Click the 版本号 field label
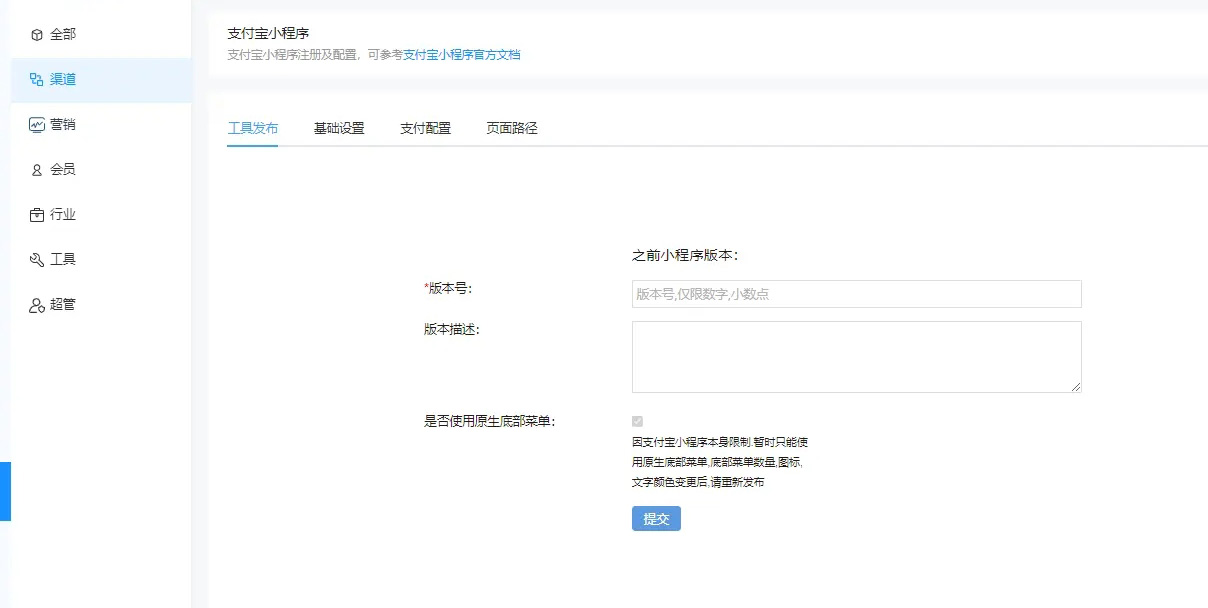 coord(448,288)
